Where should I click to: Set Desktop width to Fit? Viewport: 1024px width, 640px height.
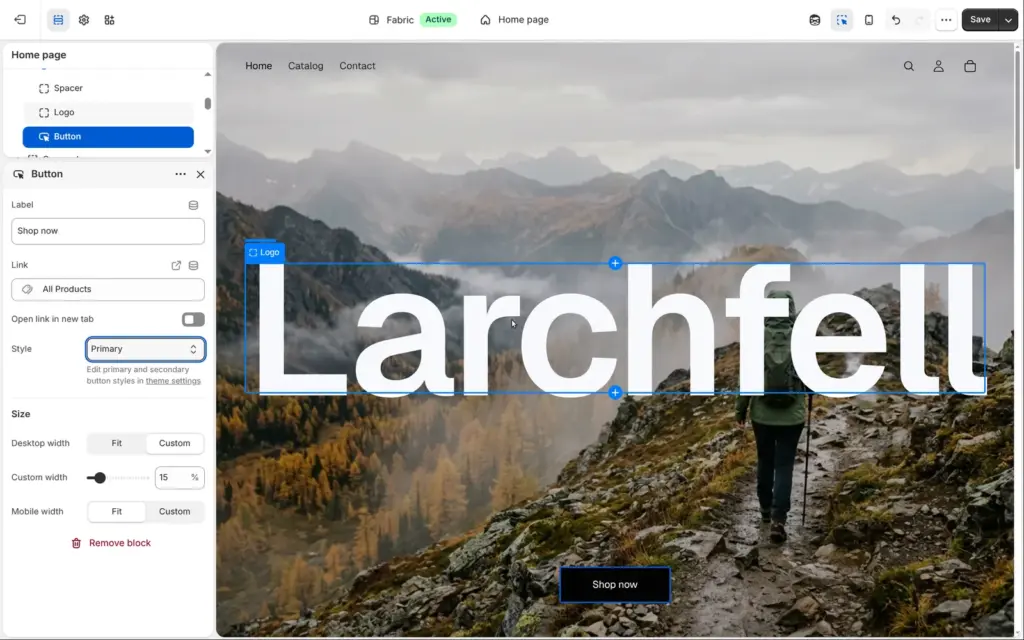[x=116, y=443]
